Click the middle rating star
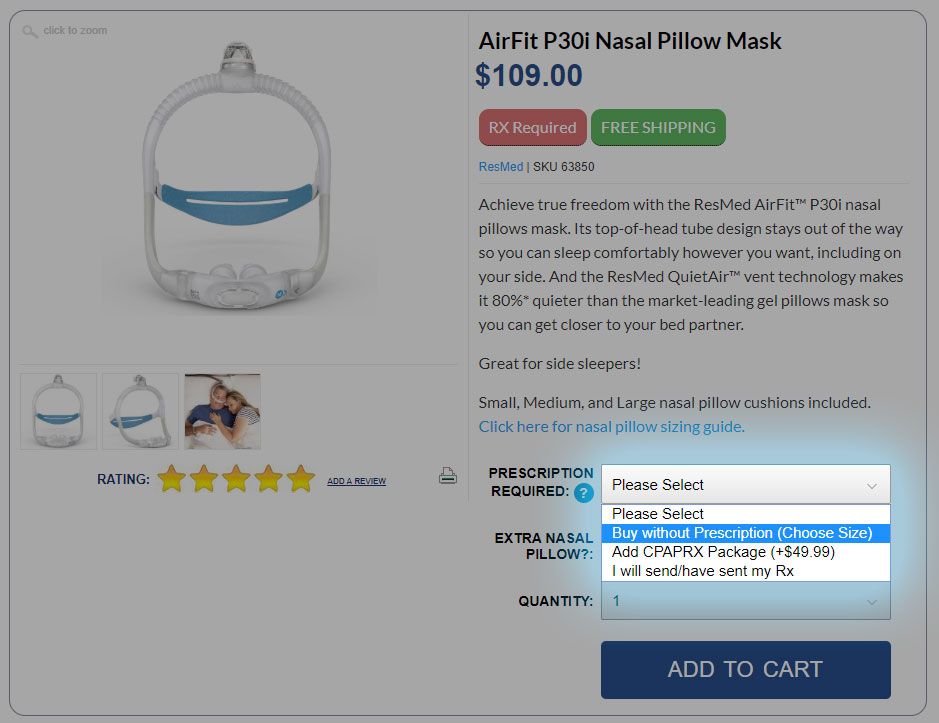This screenshot has height=723, width=939. [x=234, y=479]
